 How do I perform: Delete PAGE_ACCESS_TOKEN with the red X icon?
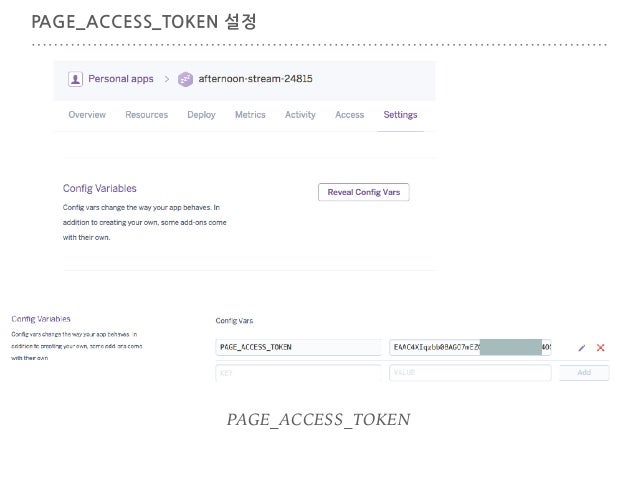pyautogui.click(x=600, y=348)
